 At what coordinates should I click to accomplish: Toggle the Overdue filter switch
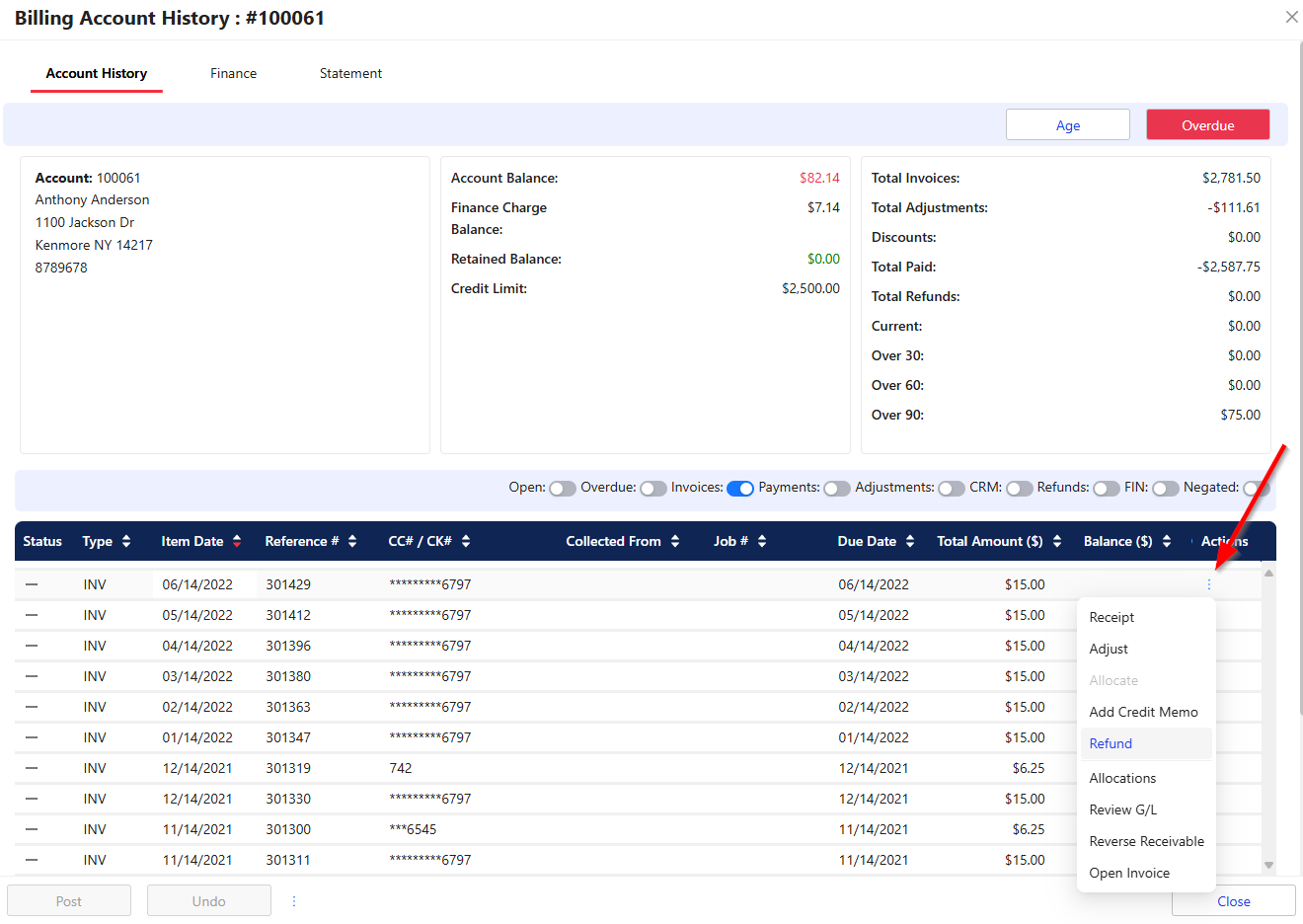[x=653, y=489]
